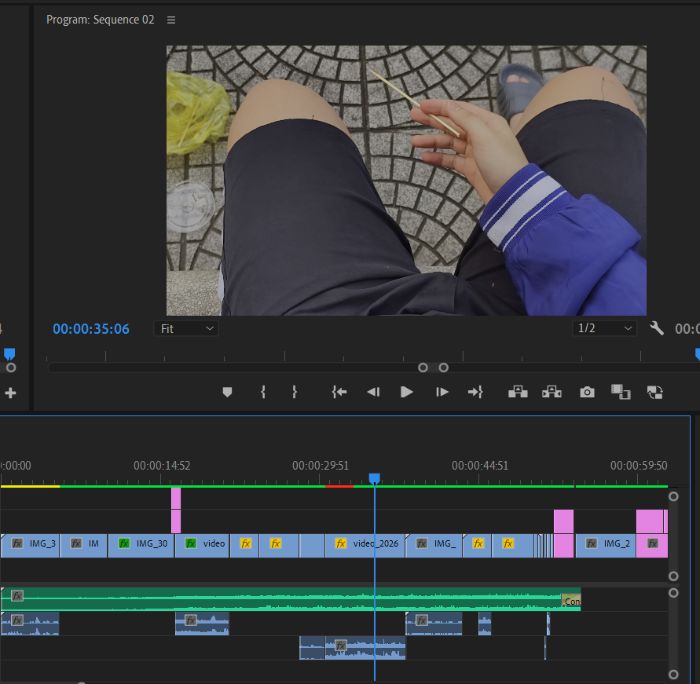Click the timeline playhead marker
This screenshot has height=684, width=700.
pyautogui.click(x=375, y=479)
